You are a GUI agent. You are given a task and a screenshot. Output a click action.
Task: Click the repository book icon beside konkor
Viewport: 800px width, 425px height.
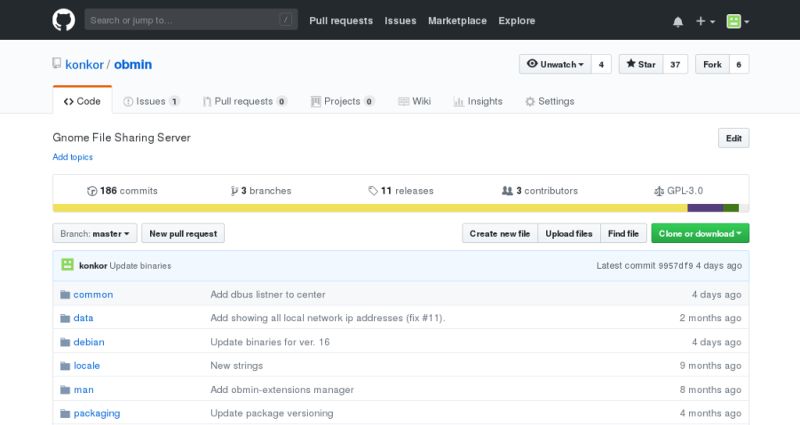click(57, 63)
